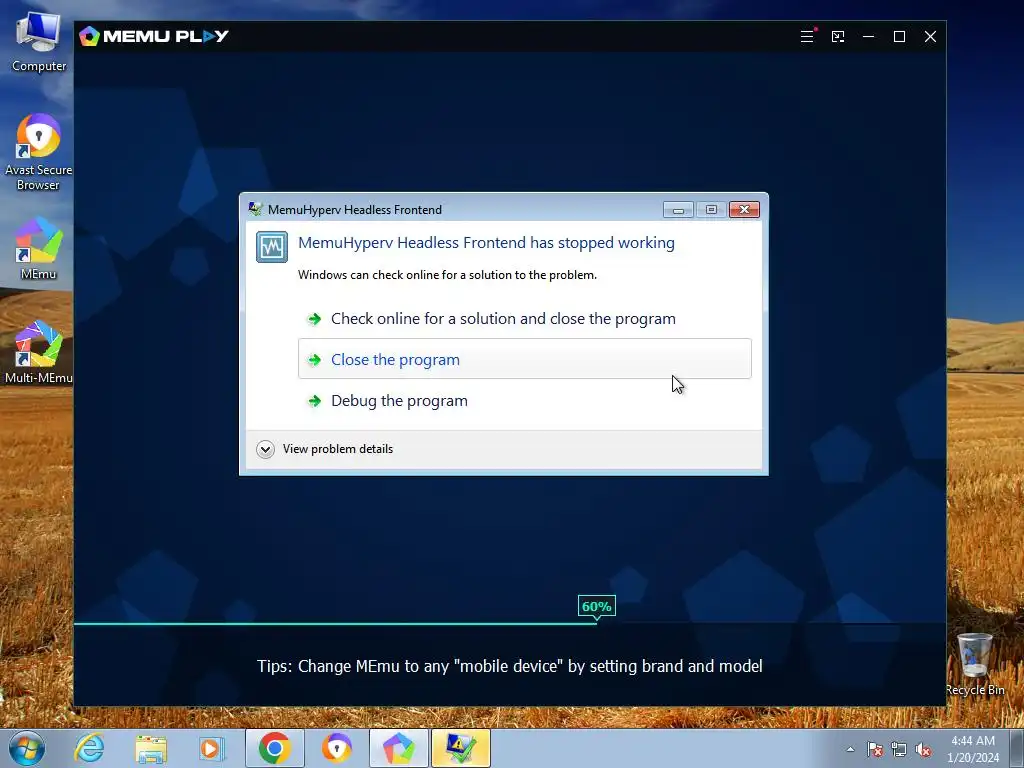Viewport: 1024px width, 768px height.
Task: Choose Check online for a solution option
Action: tap(525, 319)
